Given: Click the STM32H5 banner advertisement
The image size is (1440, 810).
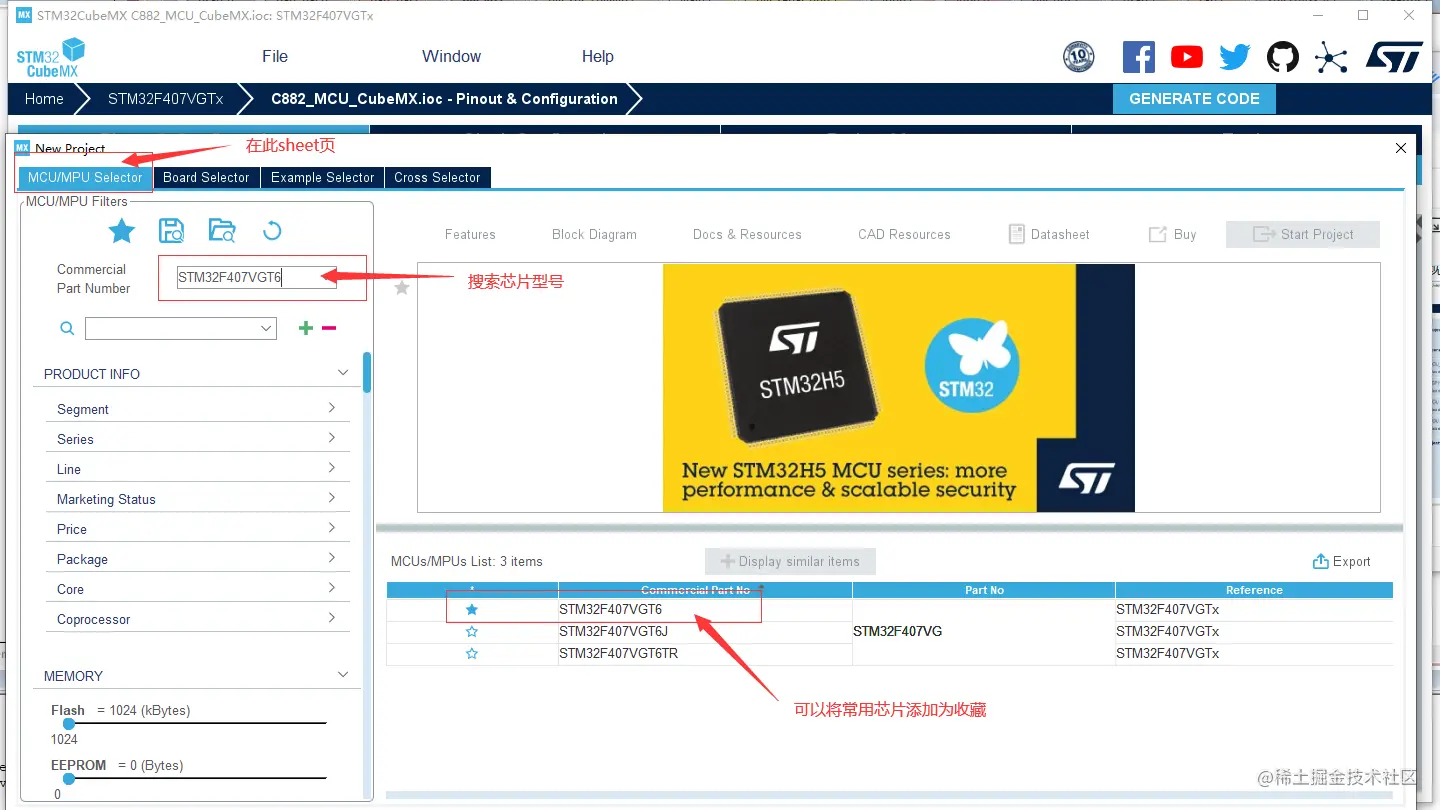Looking at the screenshot, I should tap(898, 388).
